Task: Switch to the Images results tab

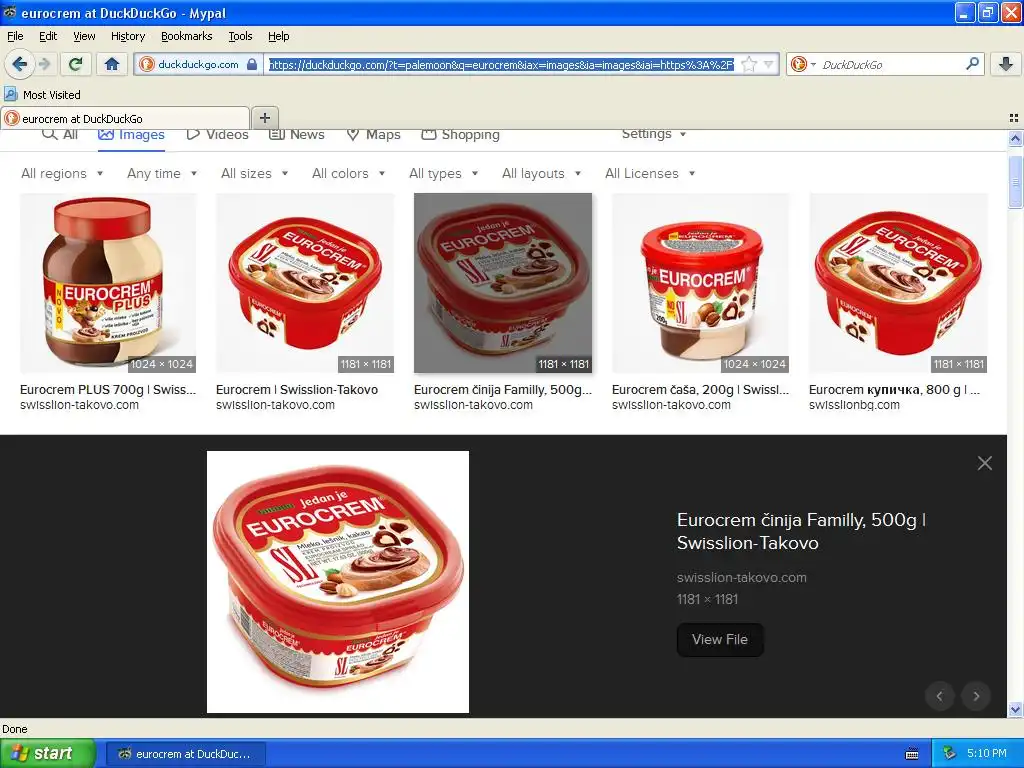Action: (131, 135)
